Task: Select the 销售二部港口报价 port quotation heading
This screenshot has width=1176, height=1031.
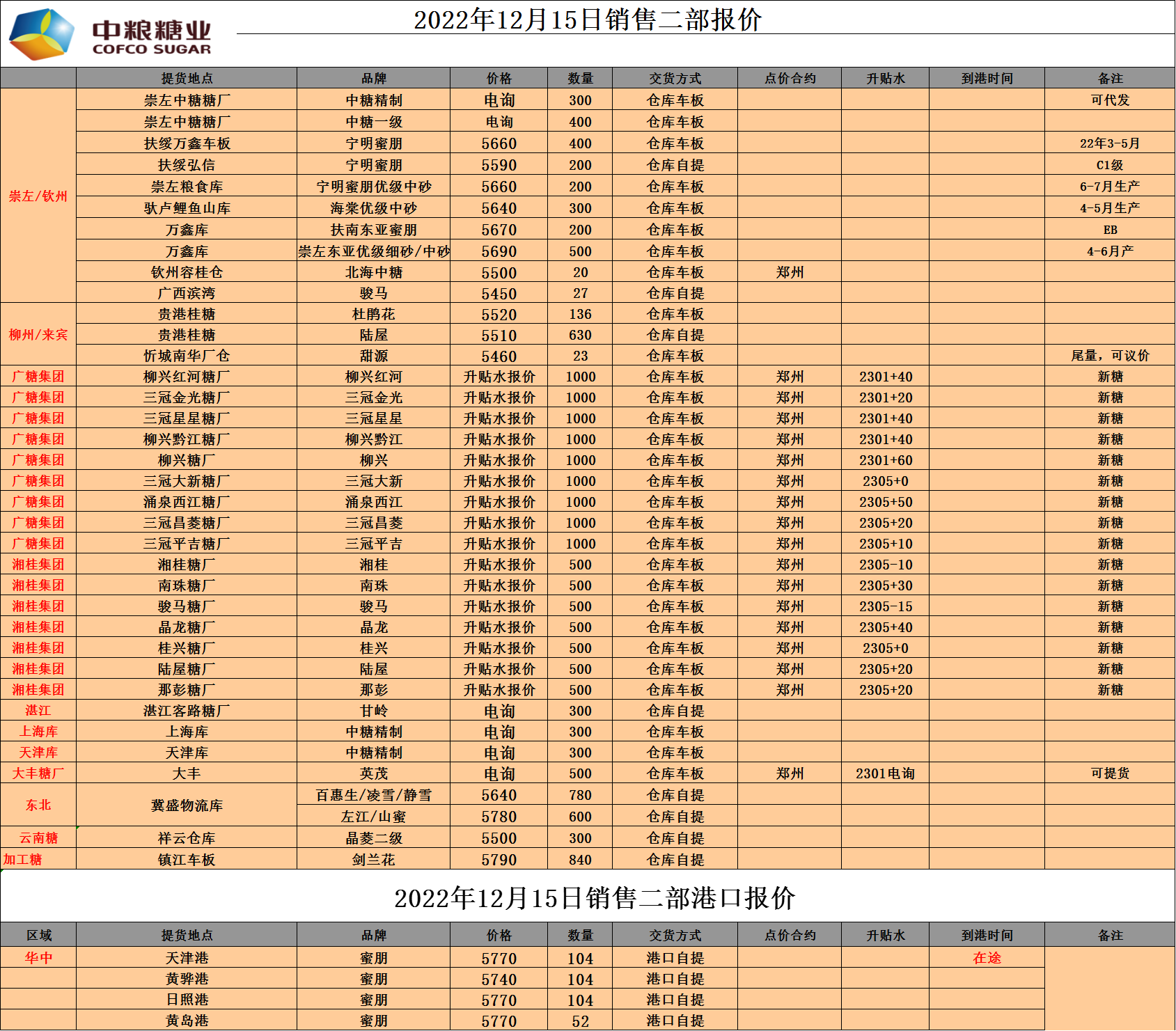Action: 594,898
